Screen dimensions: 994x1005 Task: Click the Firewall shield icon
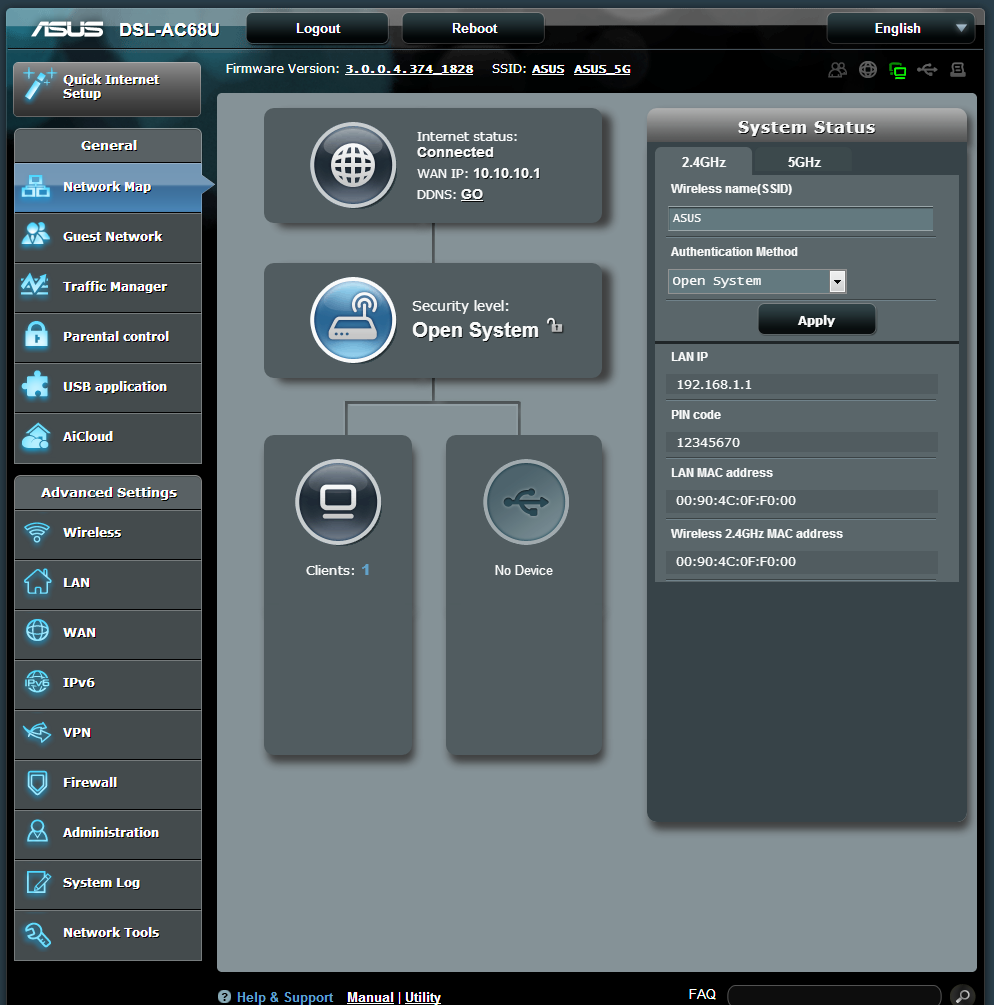click(x=38, y=782)
